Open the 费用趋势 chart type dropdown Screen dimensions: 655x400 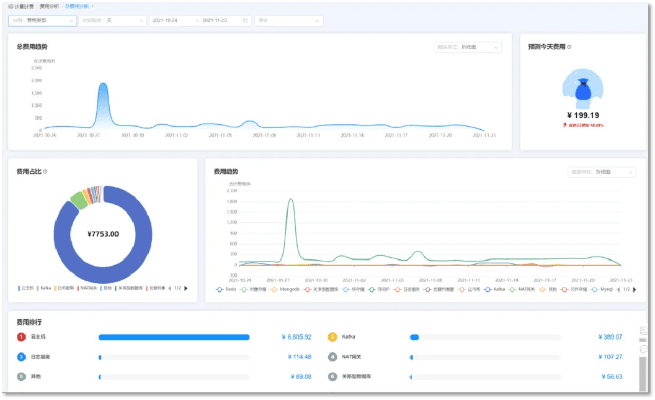[x=602, y=172]
